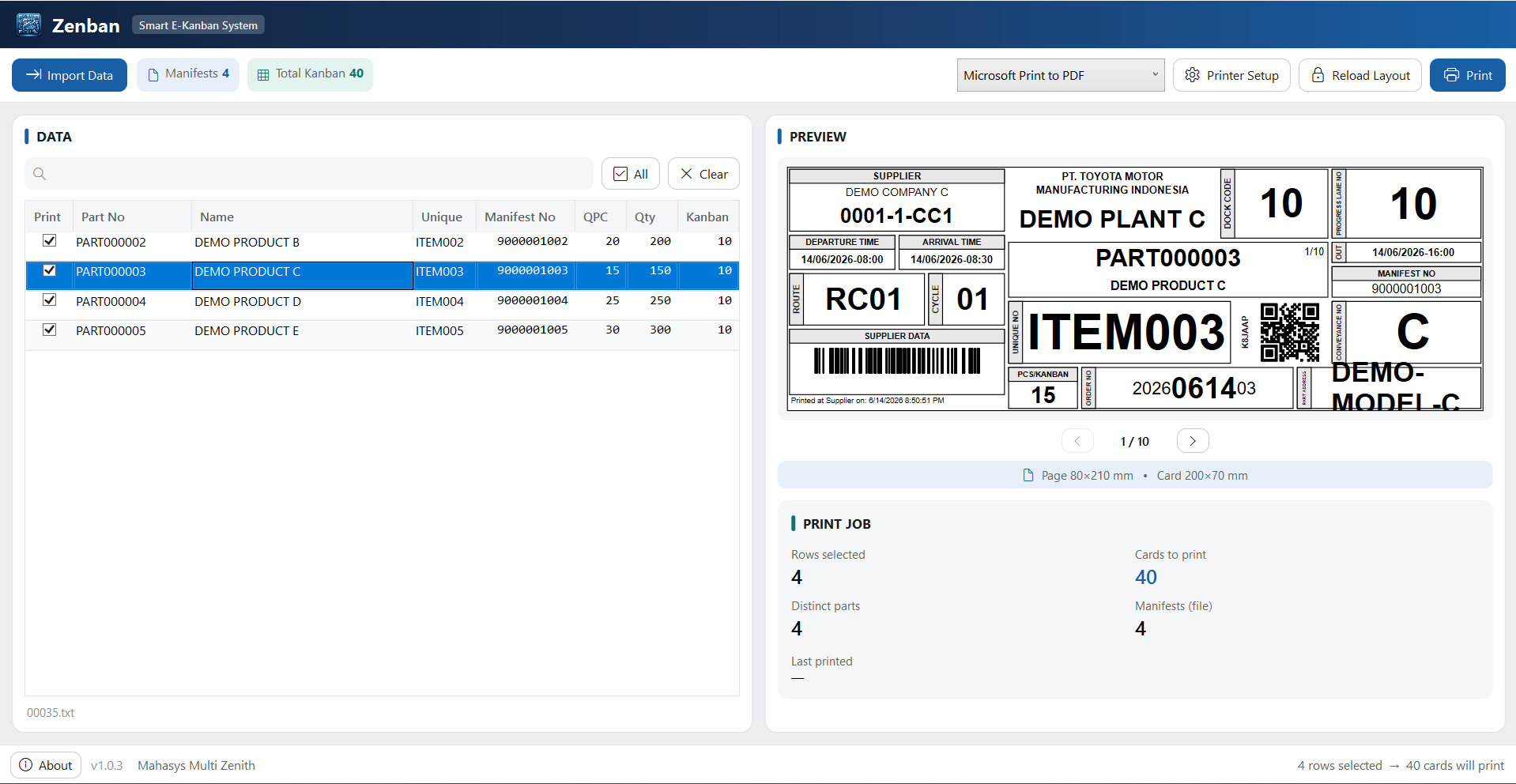Click Smart E-Kanban System badge
This screenshot has height=784, width=1516.
tap(198, 25)
